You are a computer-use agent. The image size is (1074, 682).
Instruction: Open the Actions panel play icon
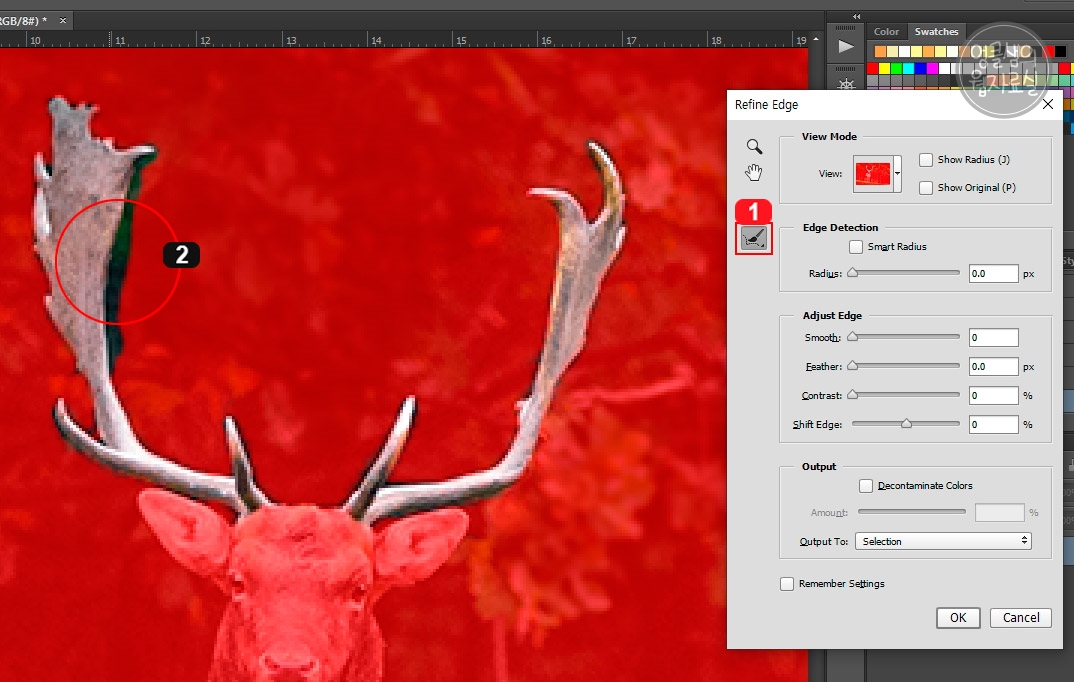pyautogui.click(x=846, y=47)
